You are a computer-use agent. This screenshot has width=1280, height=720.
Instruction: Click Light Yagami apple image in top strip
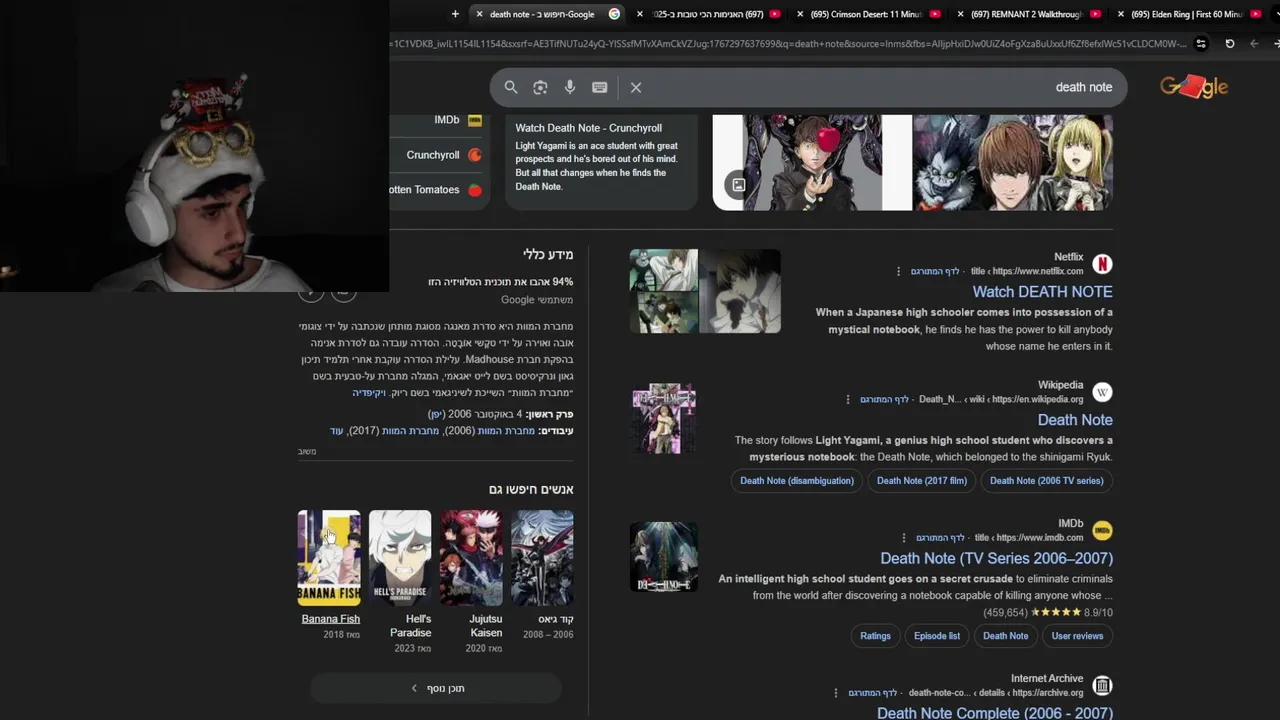coord(812,162)
